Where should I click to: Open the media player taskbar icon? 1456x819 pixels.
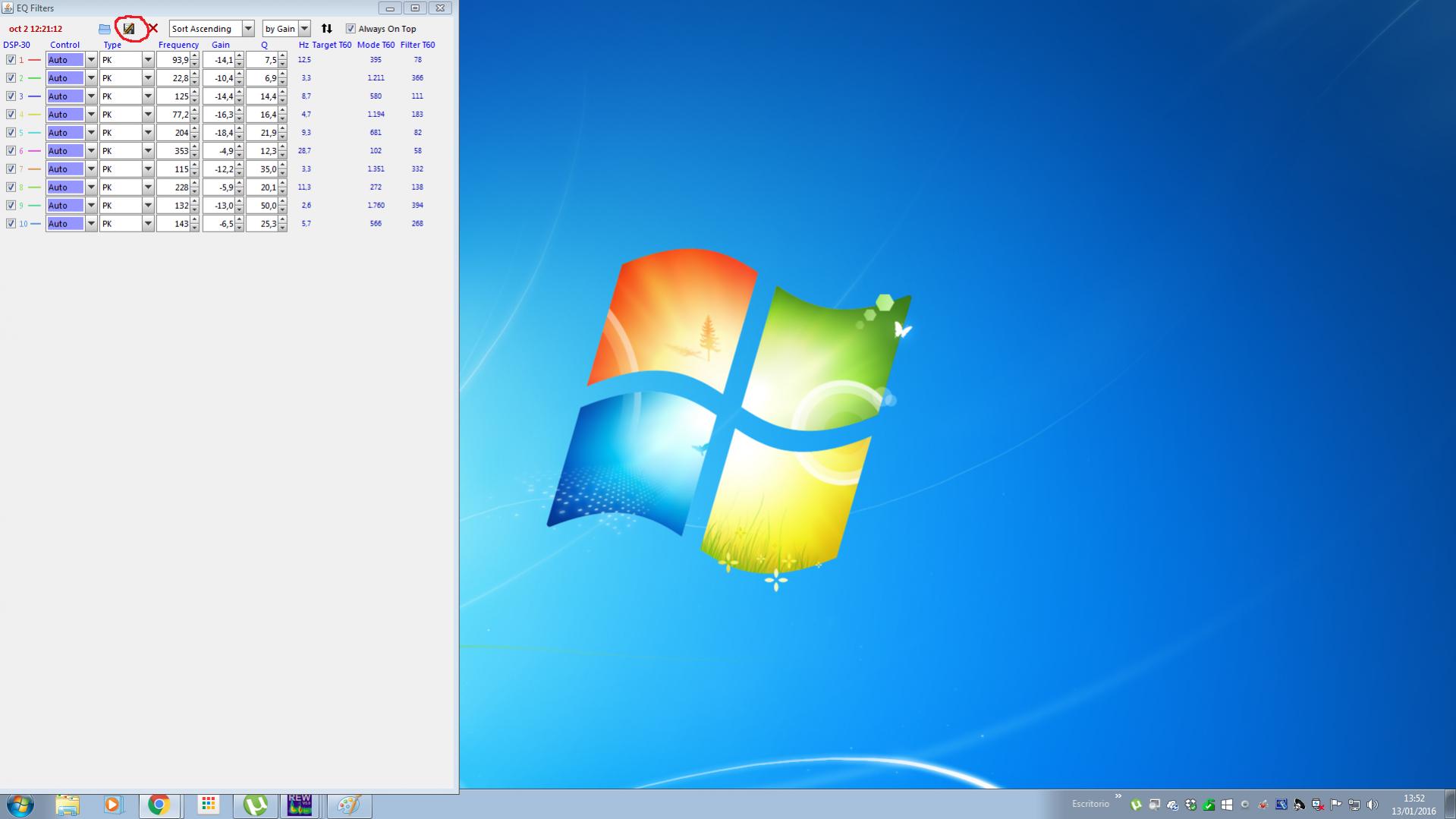pyautogui.click(x=113, y=805)
